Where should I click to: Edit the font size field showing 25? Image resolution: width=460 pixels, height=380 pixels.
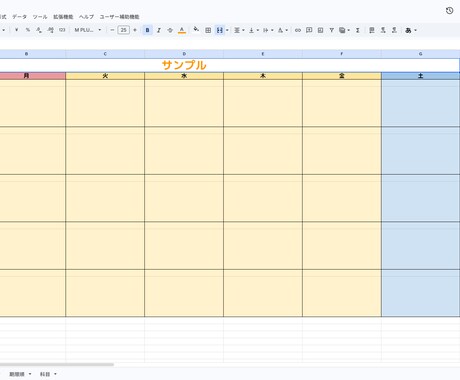[x=123, y=30]
